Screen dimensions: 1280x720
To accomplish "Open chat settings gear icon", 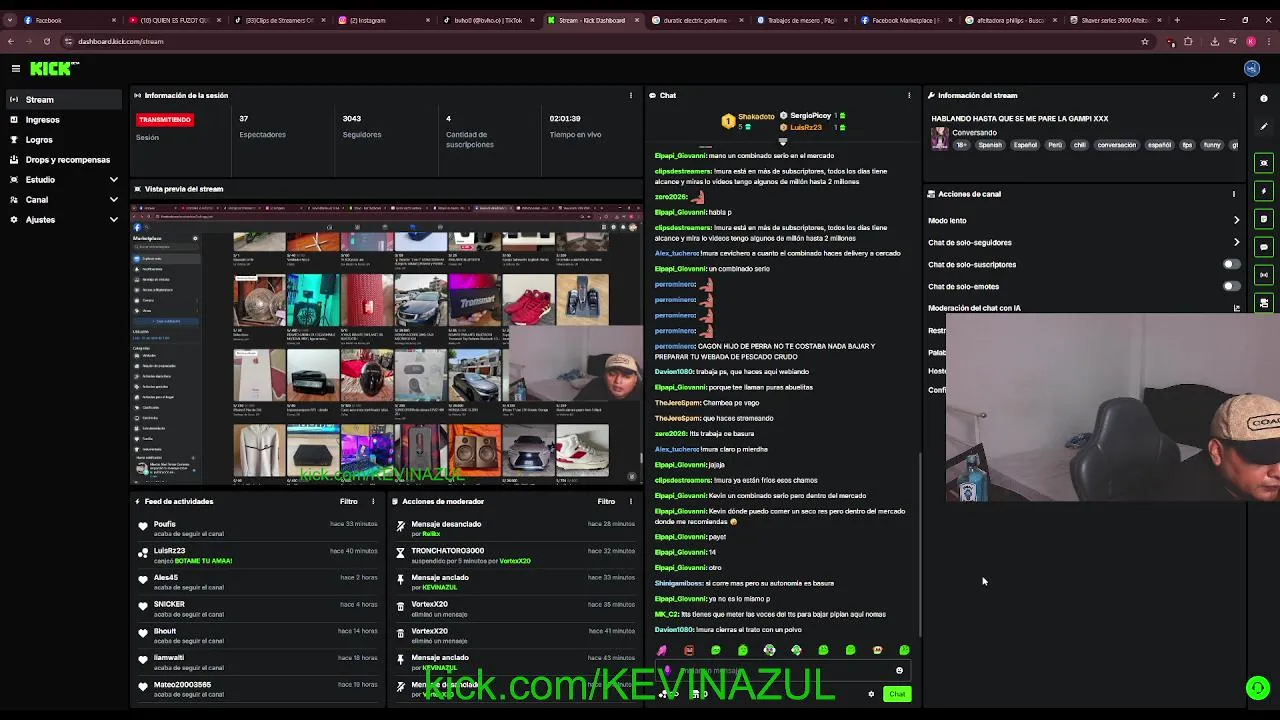I will coord(871,694).
